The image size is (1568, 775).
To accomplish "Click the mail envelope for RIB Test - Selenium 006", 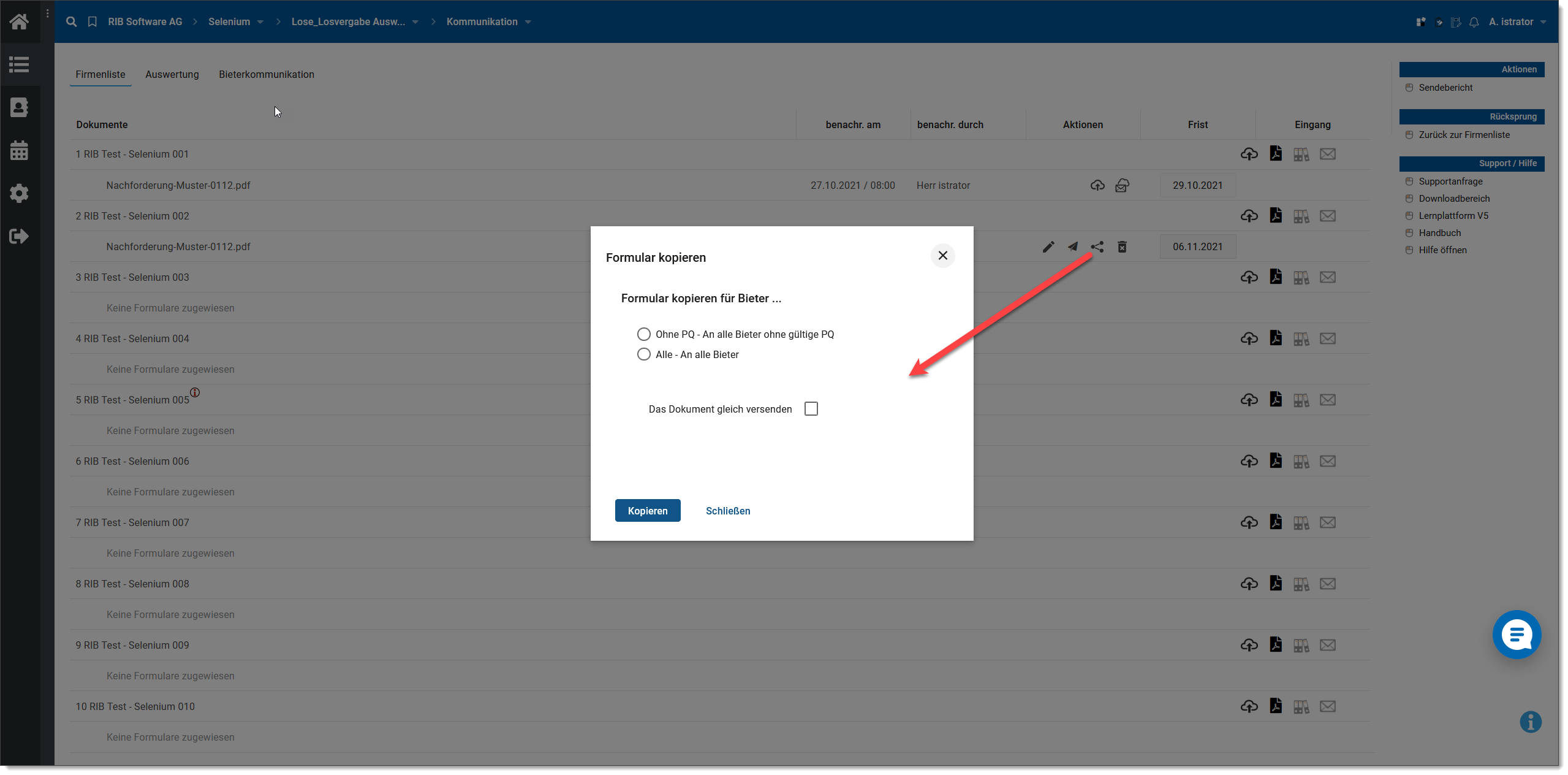I will pyautogui.click(x=1327, y=461).
